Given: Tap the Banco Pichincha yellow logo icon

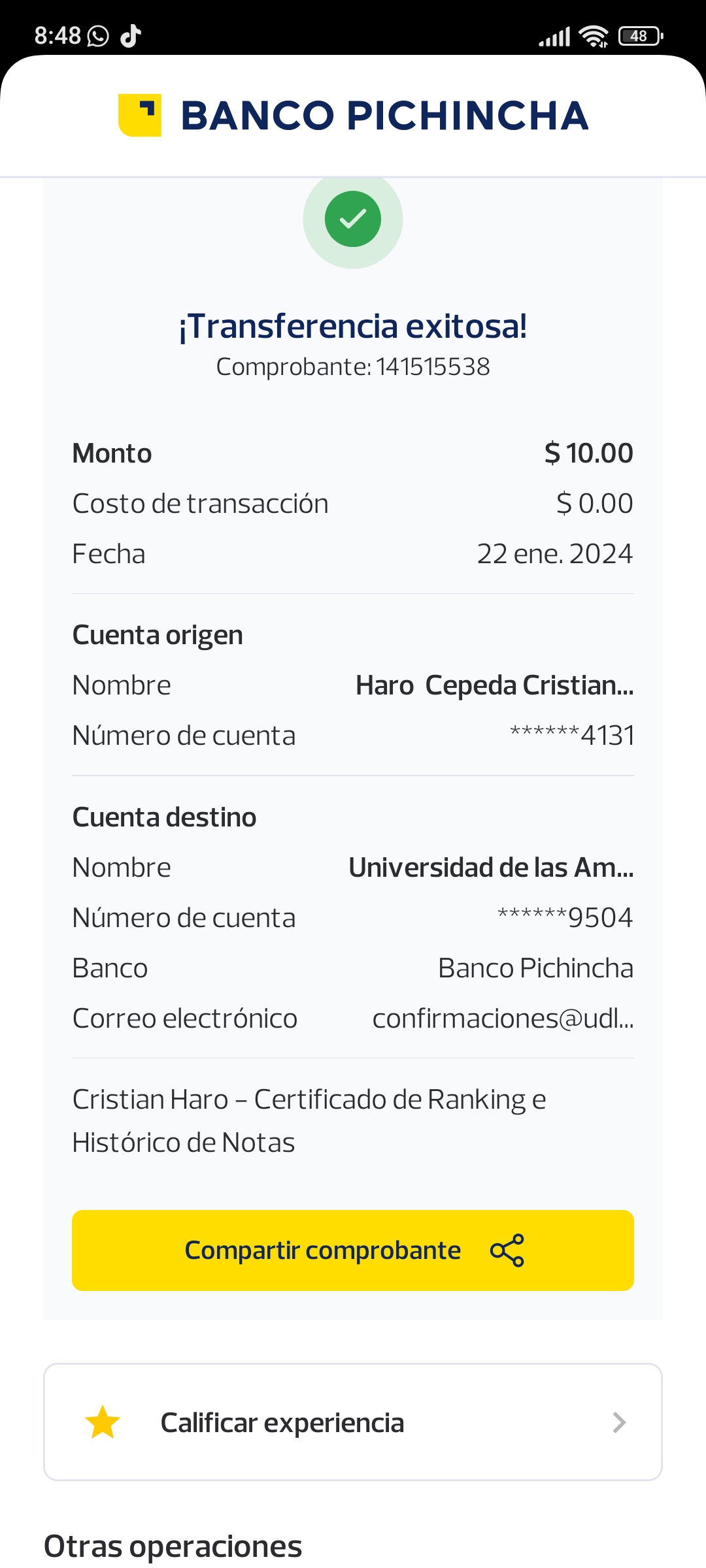Looking at the screenshot, I should 140,115.
